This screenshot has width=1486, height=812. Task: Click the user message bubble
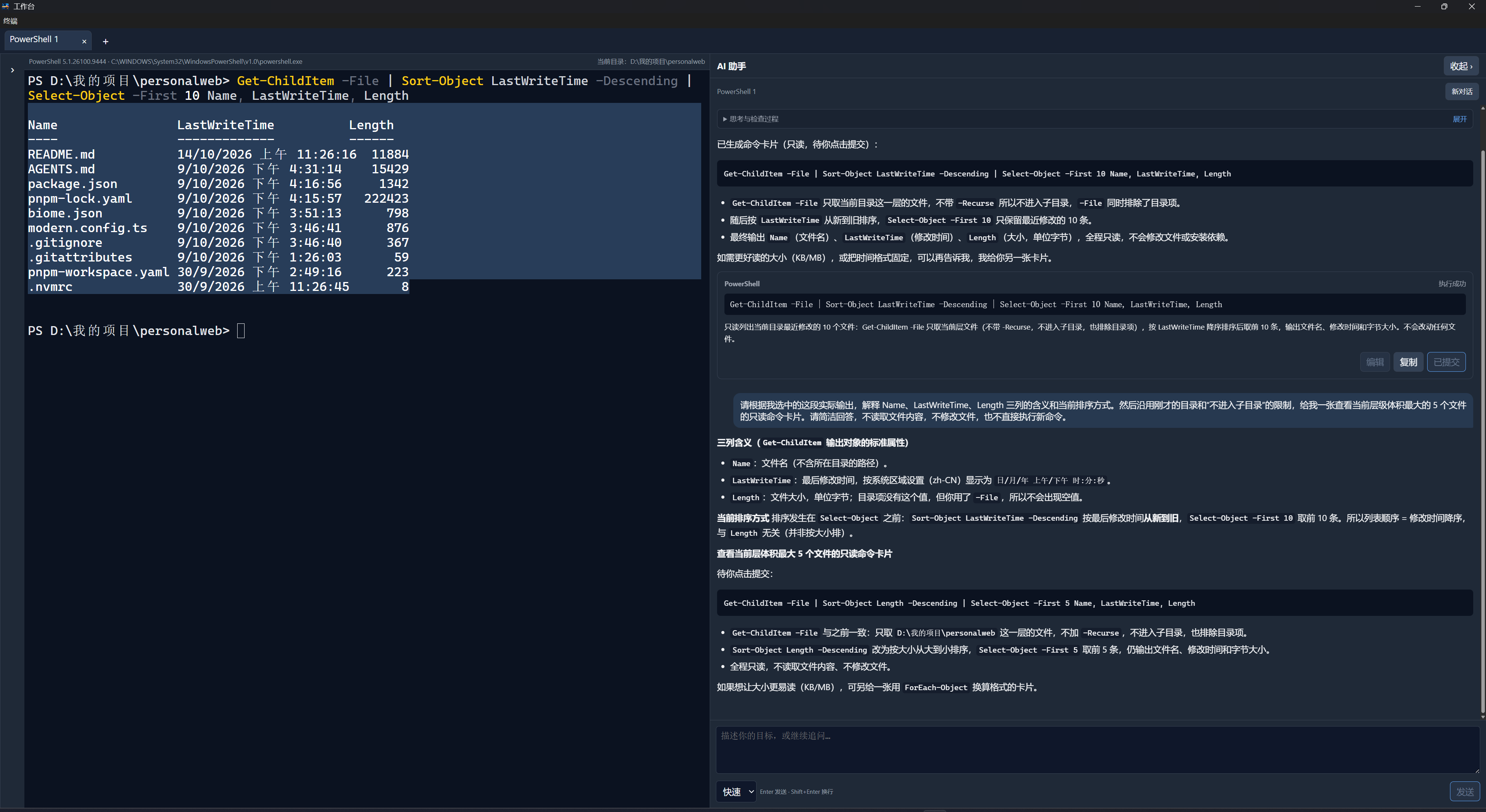pos(1103,410)
